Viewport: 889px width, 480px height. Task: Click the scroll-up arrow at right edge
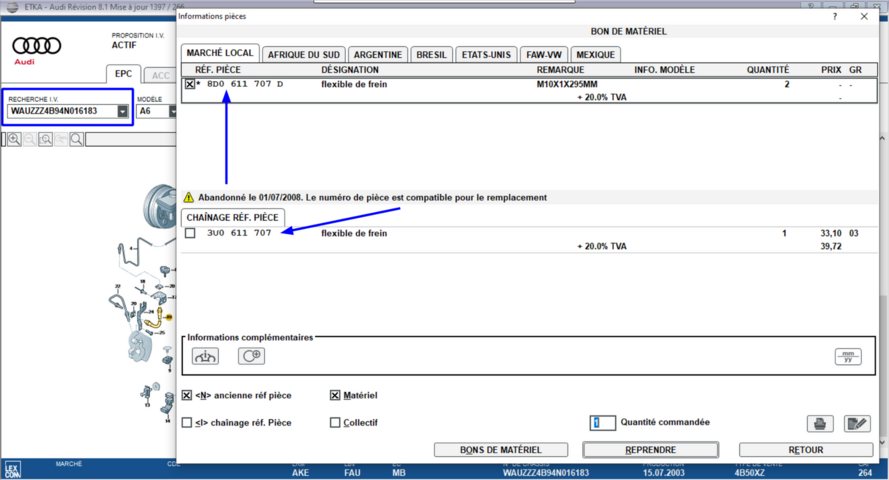coord(882,138)
